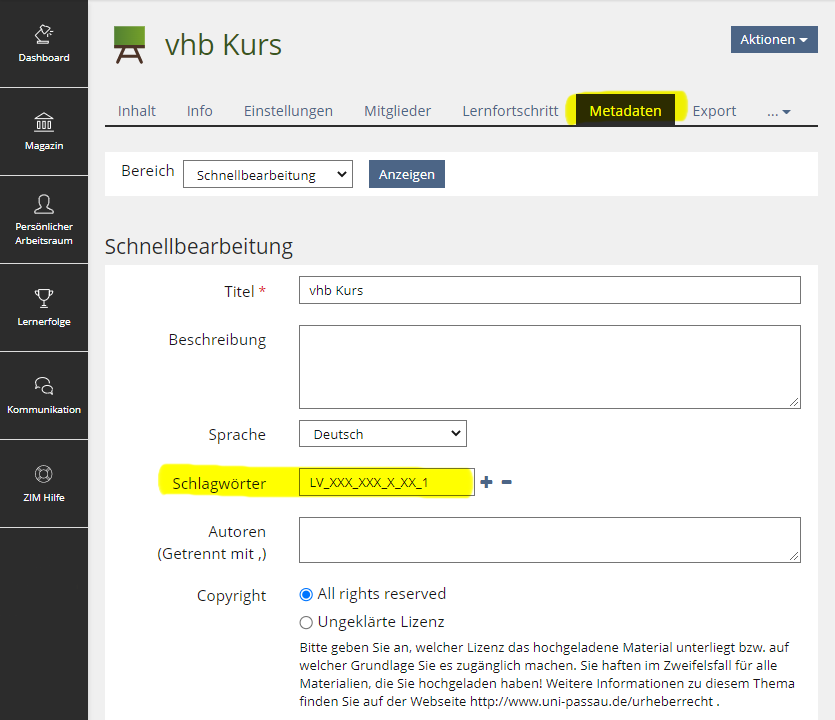835x720 pixels.
Task: Open Magazin in the sidebar
Action: tap(43, 131)
